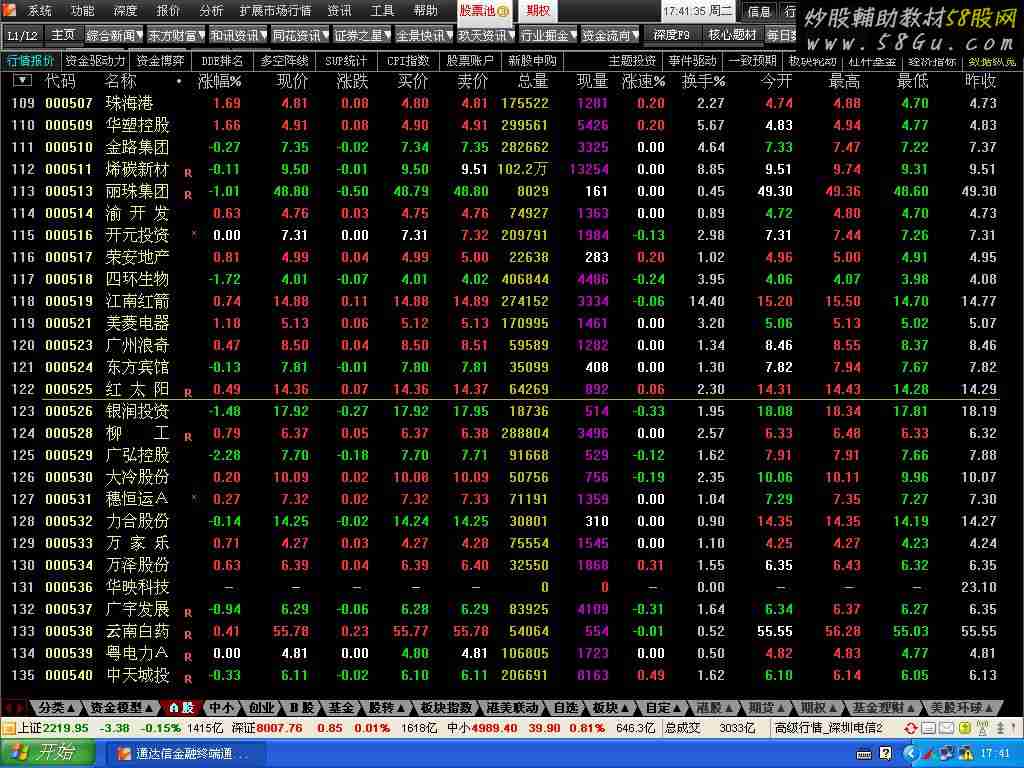
Task: Open the 工具 menu
Action: (382, 10)
